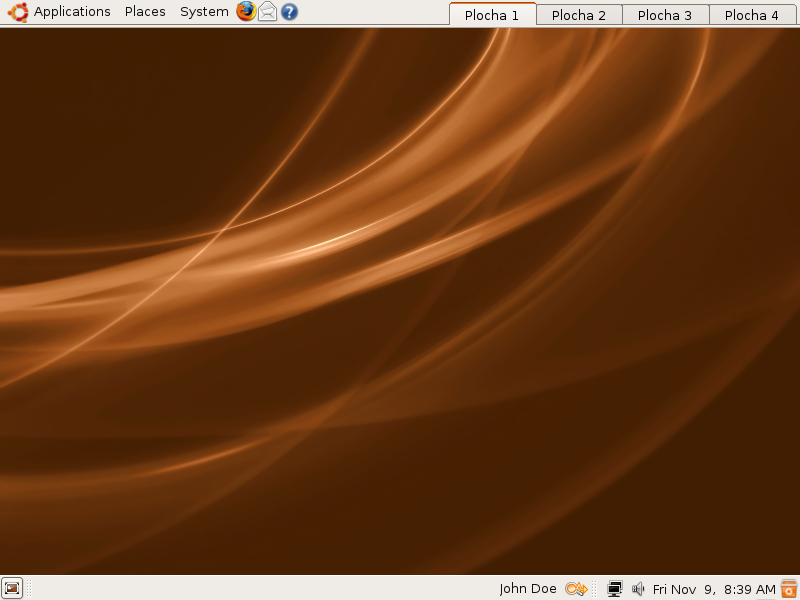Open the System menu
Screen dimensions: 800x600
coord(204,12)
